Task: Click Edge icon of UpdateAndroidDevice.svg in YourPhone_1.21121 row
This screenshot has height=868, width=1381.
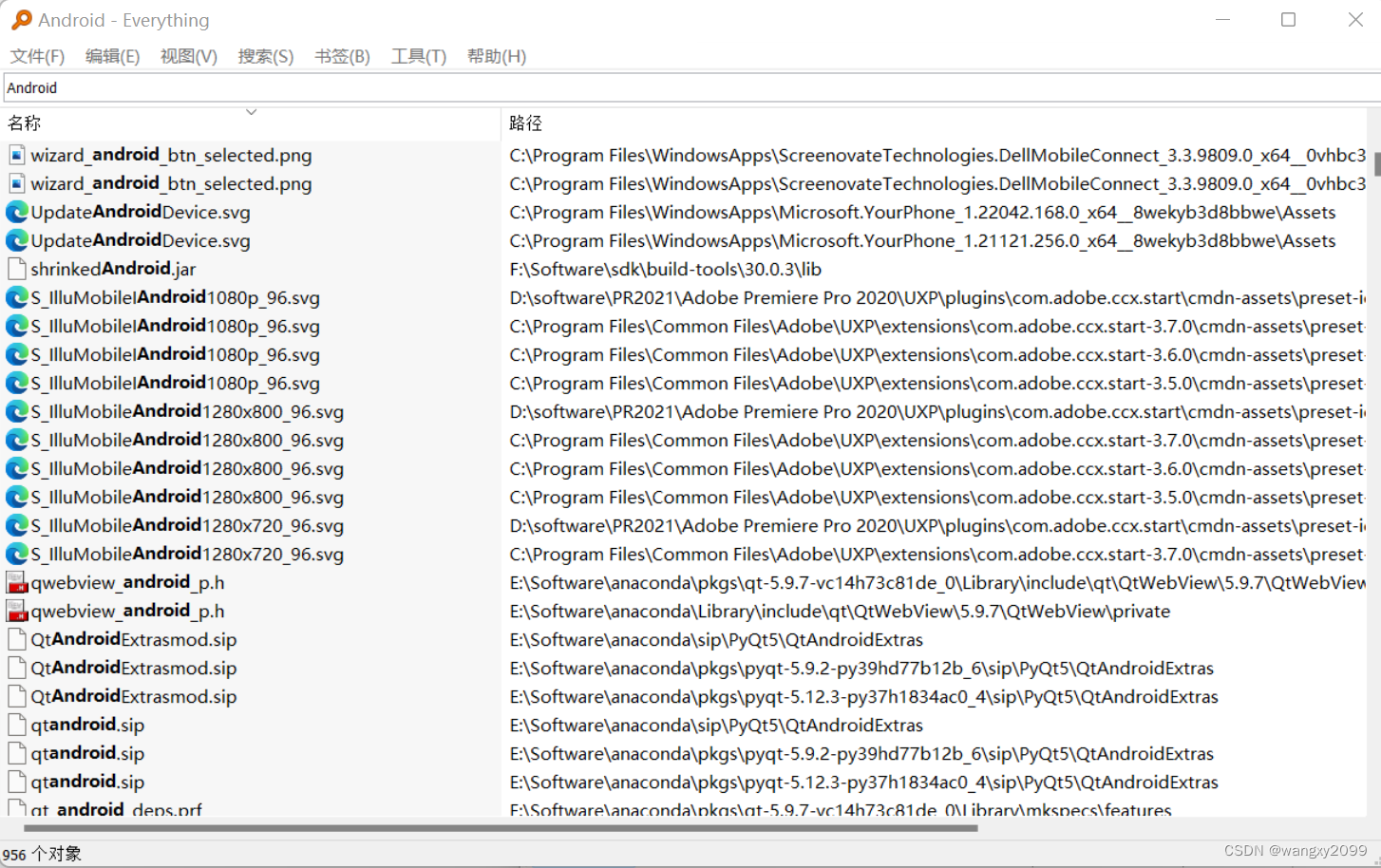Action: point(17,240)
